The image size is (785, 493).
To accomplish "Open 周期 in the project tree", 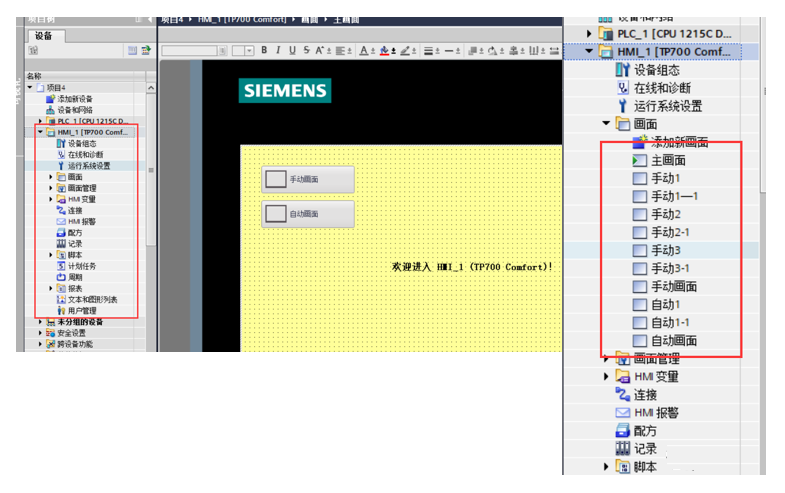I will click(75, 277).
